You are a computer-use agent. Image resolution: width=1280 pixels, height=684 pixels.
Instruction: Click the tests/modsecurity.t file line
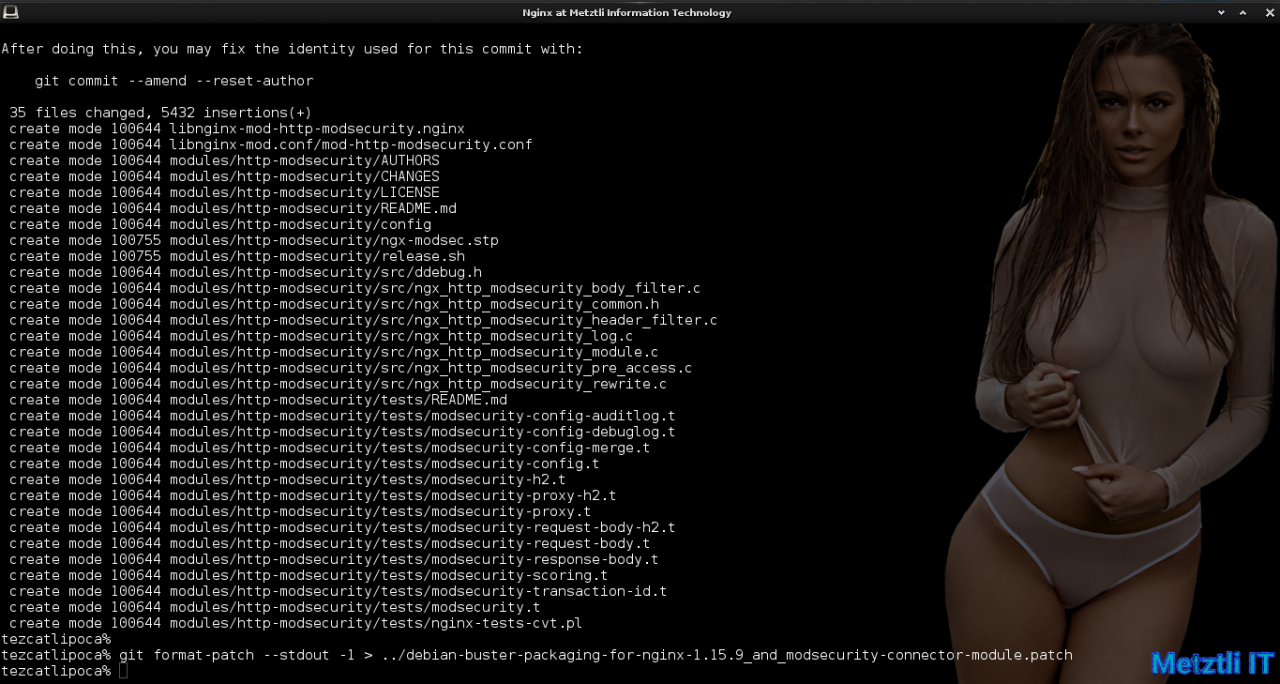(x=275, y=609)
